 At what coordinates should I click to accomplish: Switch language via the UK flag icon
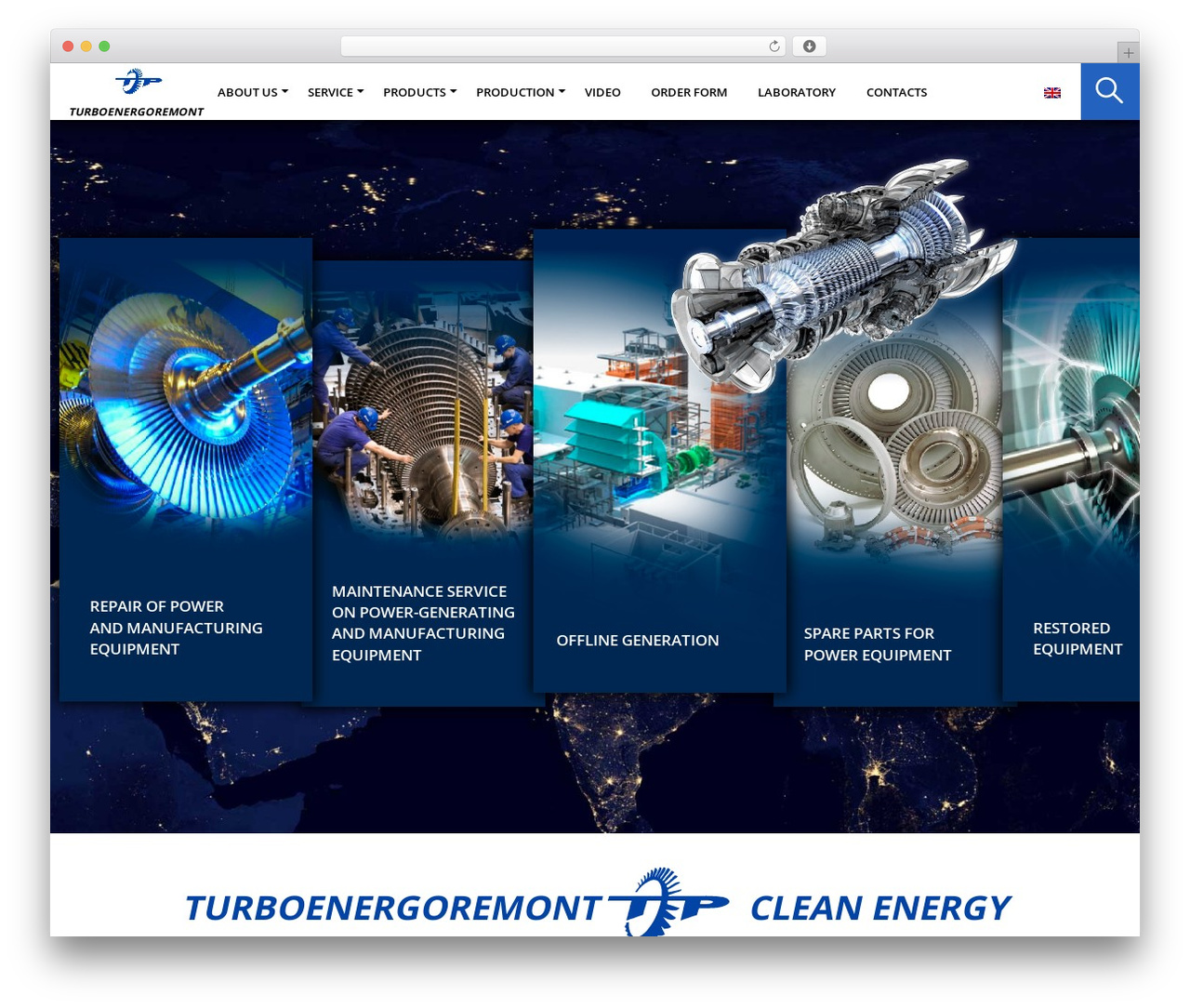1052,93
